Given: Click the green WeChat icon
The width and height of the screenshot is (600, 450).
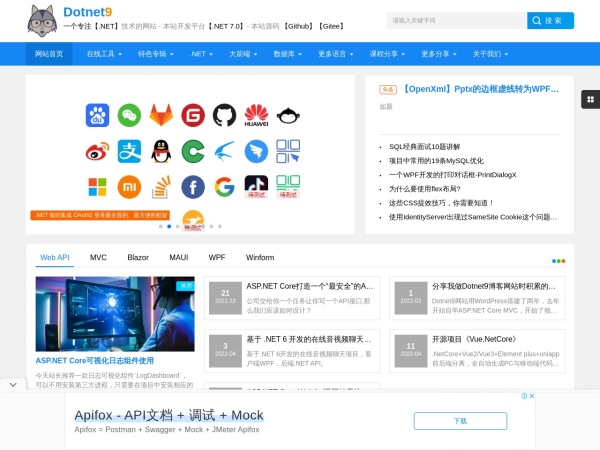Looking at the screenshot, I should click(129, 115).
